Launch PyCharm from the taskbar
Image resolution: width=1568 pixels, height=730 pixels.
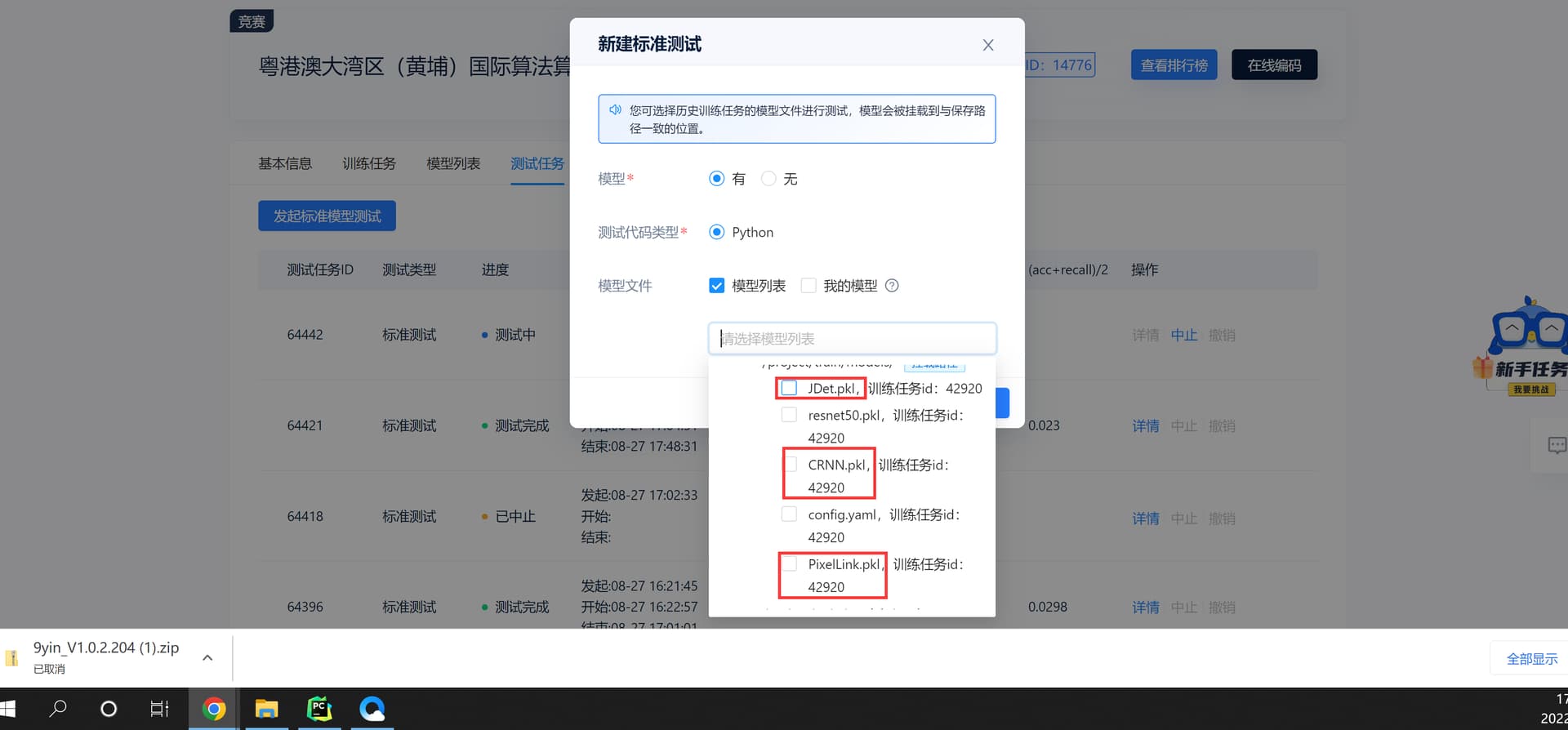coord(319,709)
